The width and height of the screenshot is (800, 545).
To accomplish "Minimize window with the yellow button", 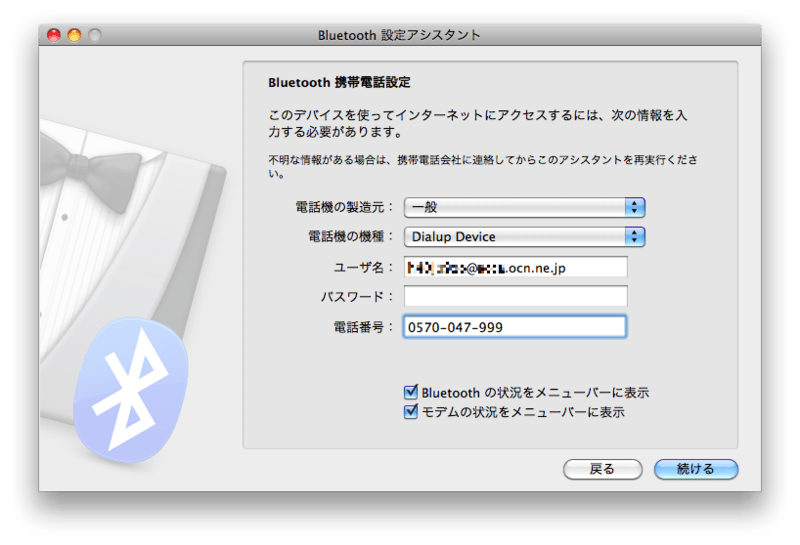I will point(74,35).
